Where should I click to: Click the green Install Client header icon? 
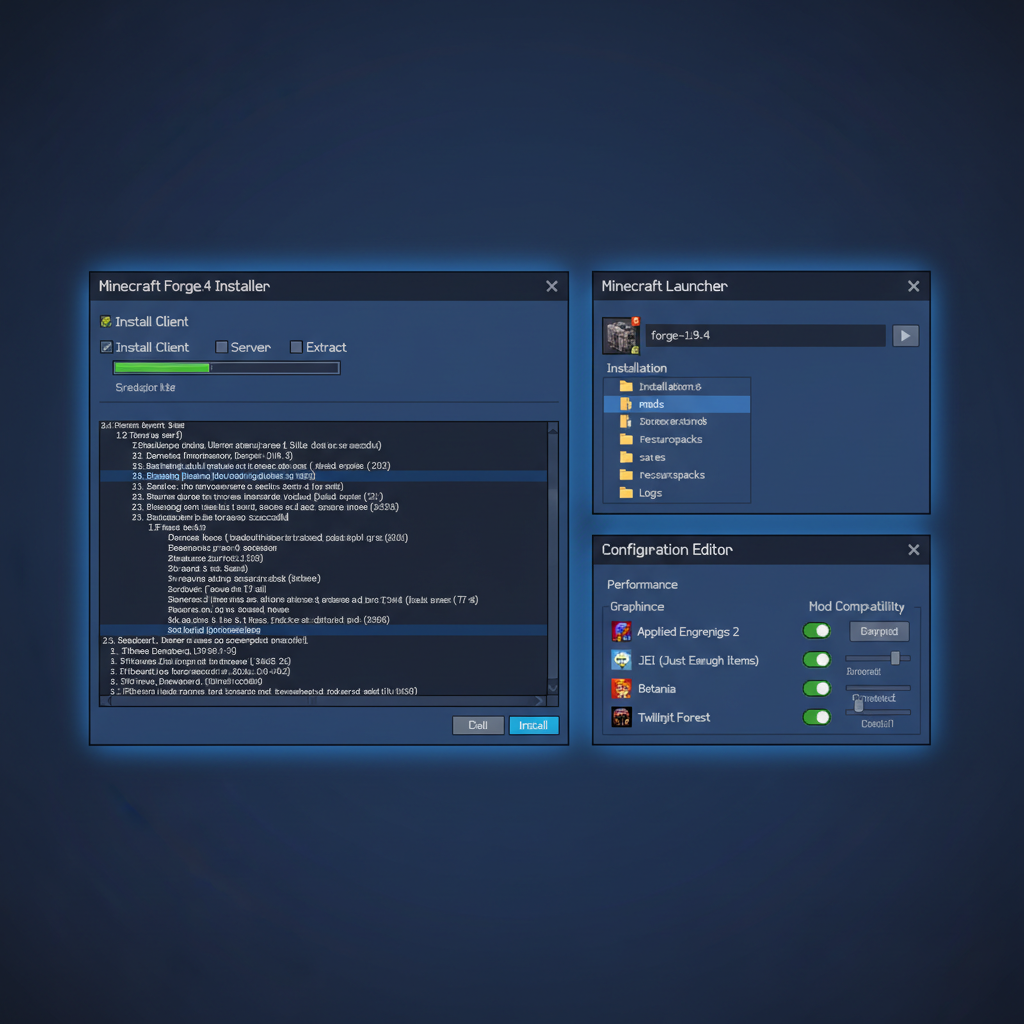pyautogui.click(x=105, y=321)
